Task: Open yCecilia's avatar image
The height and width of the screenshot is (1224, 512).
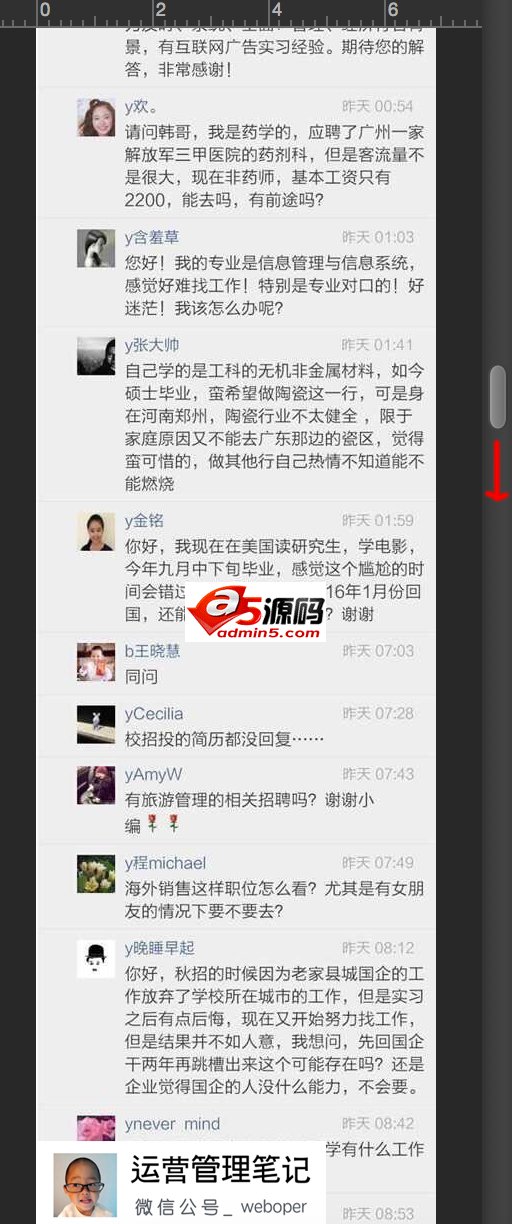Action: pos(96,724)
